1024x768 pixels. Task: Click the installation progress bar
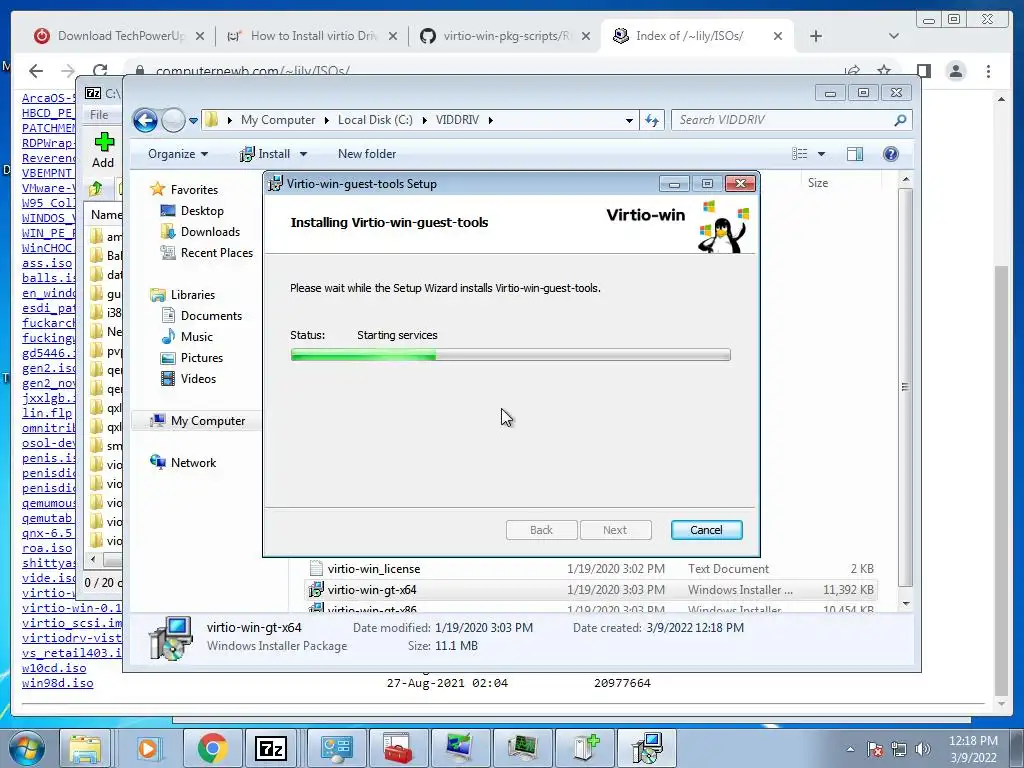(x=510, y=355)
